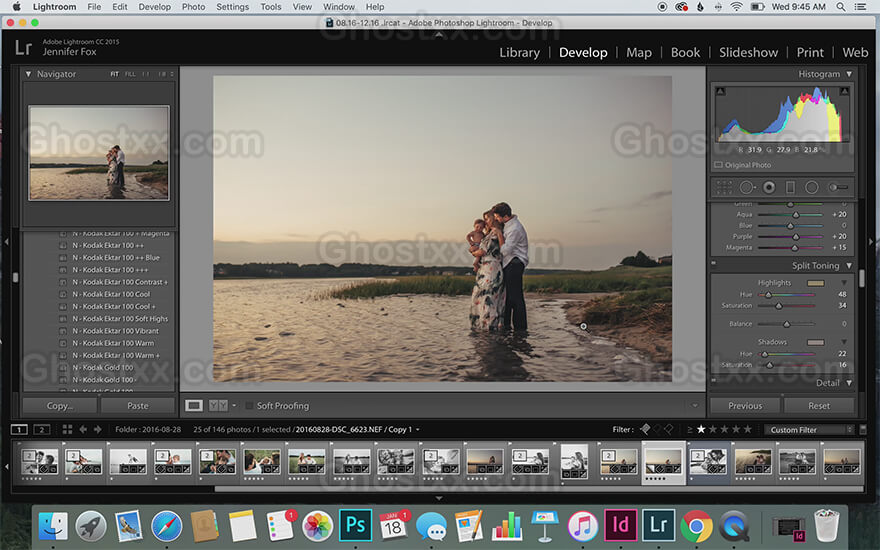Image resolution: width=880 pixels, height=550 pixels.
Task: Set filter rating to three stars
Action: [x=725, y=429]
